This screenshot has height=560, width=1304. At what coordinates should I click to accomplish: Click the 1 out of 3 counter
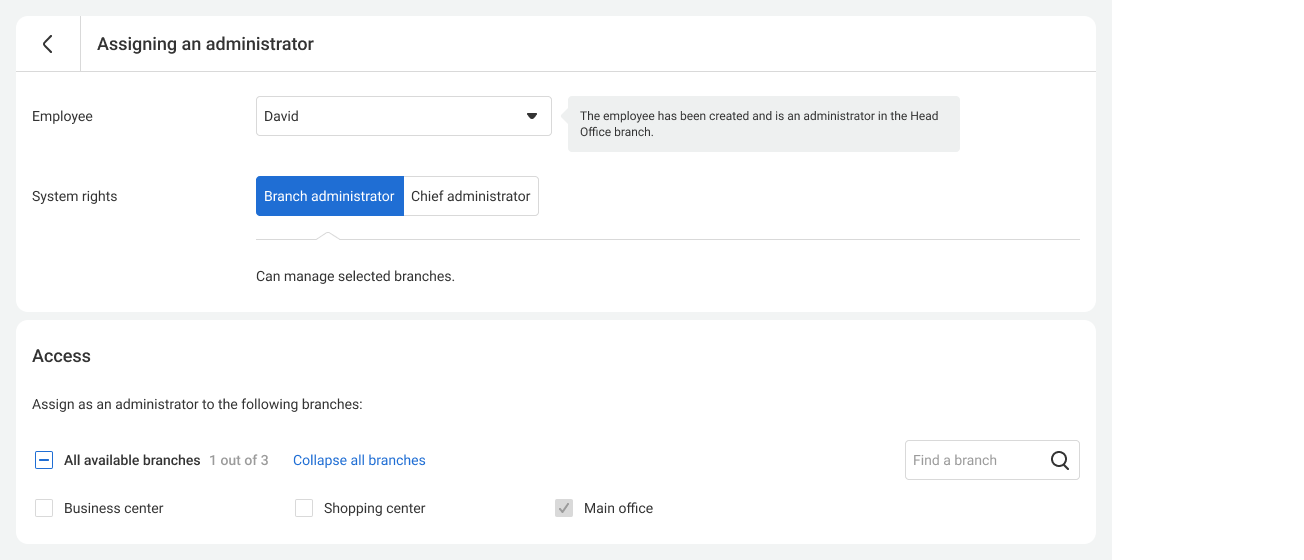click(x=239, y=460)
